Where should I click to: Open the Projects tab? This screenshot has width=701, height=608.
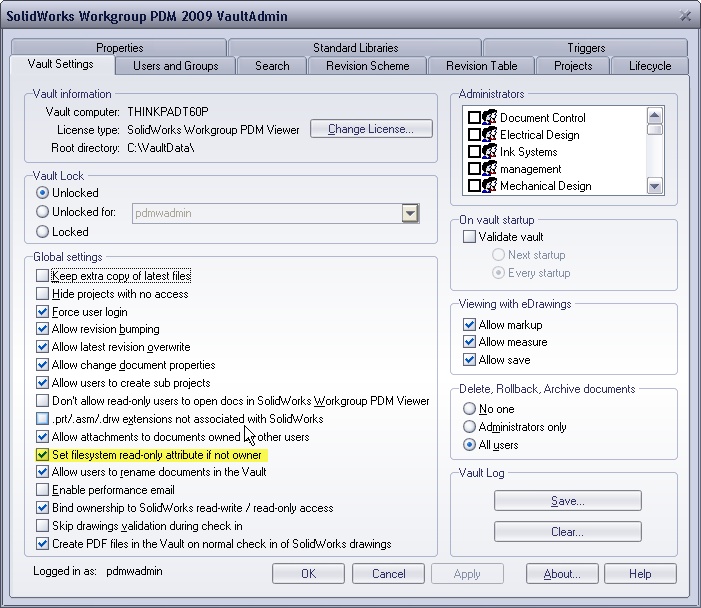[x=573, y=66]
